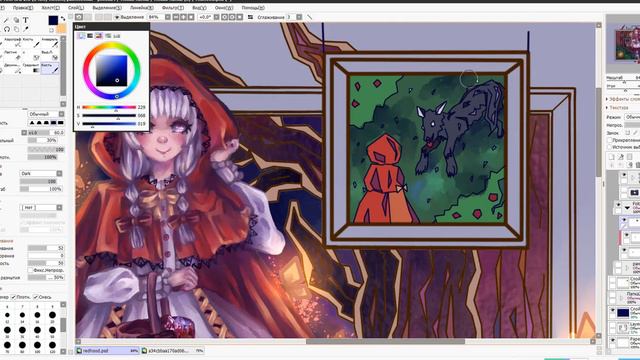
Task: Toggle visibility of the bottom Paper layer
Action: (x=612, y=341)
